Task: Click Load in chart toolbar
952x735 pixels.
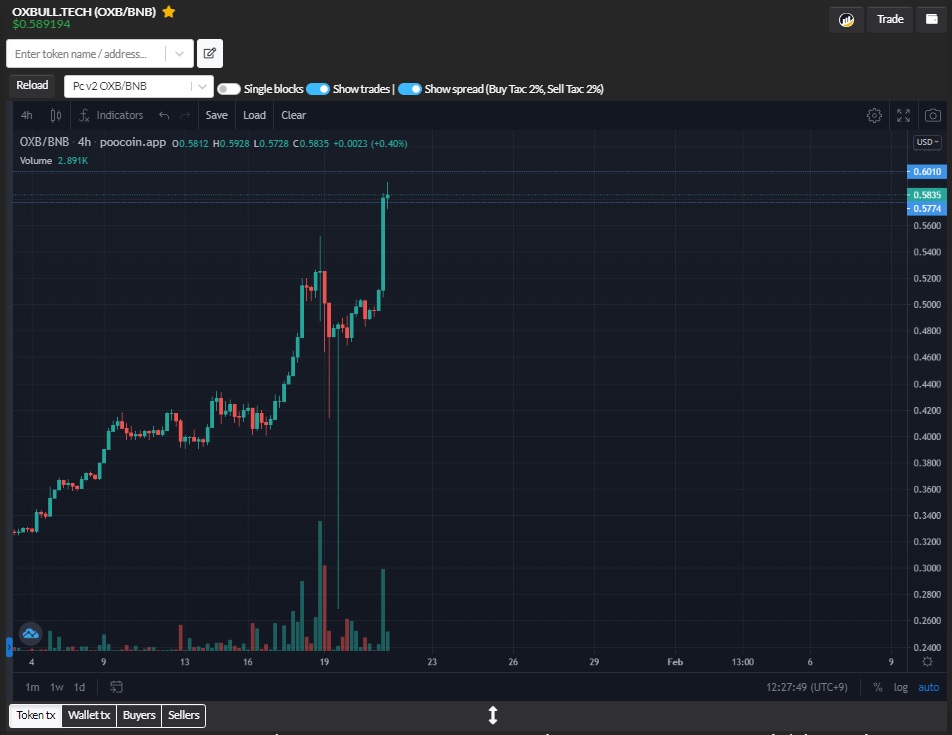Action: point(254,115)
